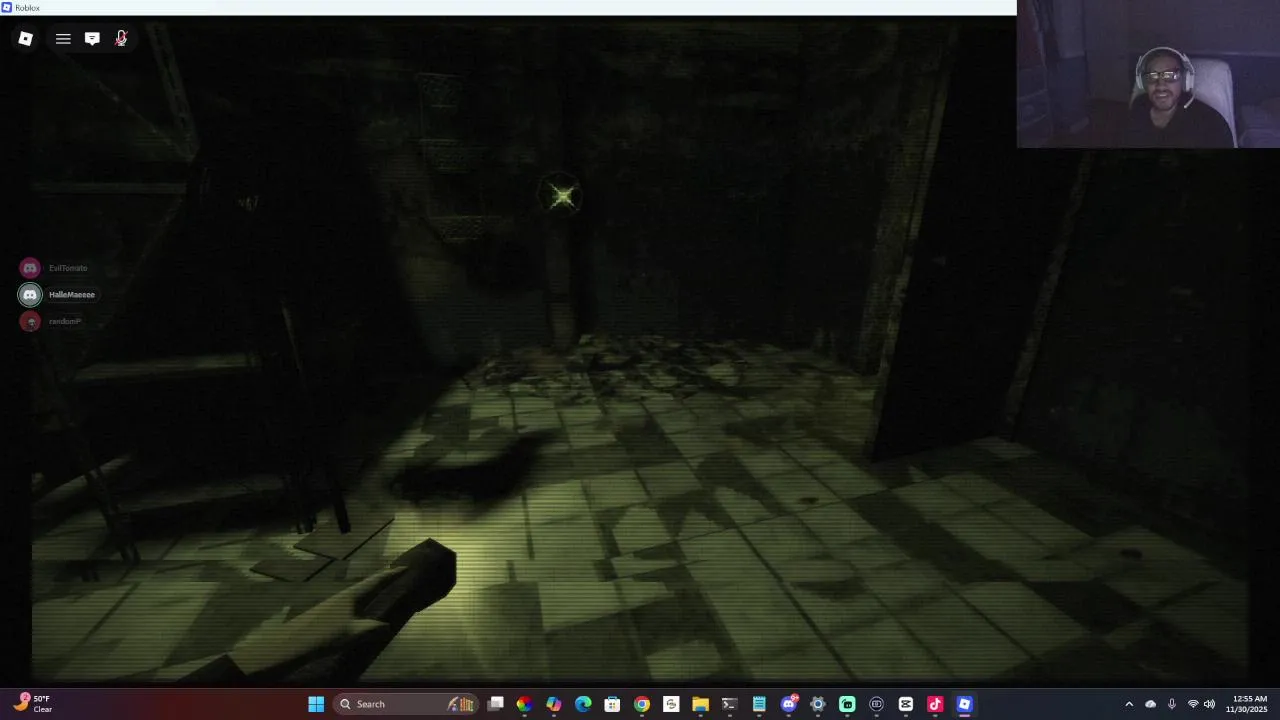Open the Windows Start menu
Viewport: 1280px width, 720px height.
(316, 704)
